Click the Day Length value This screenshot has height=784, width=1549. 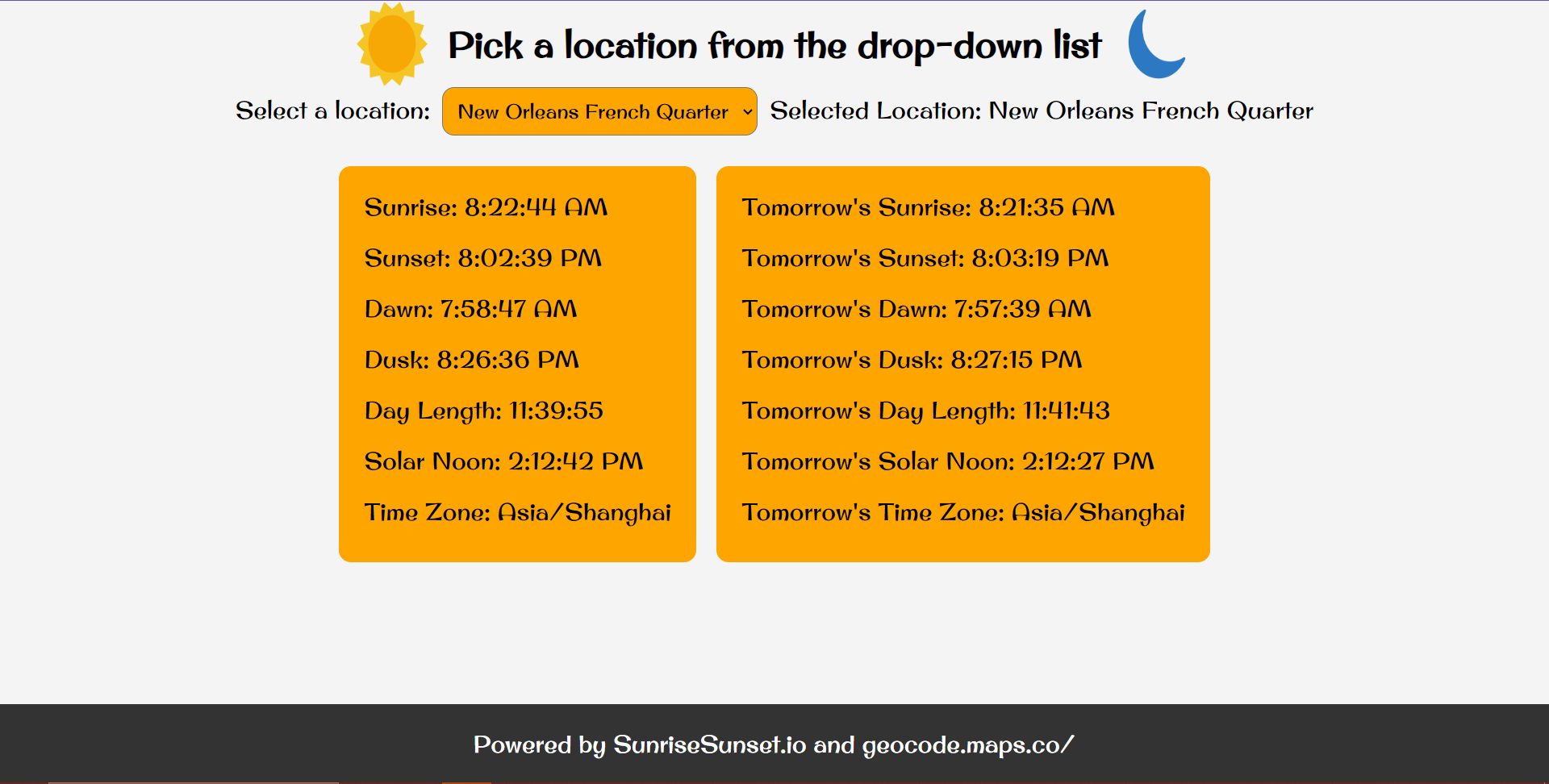(484, 411)
